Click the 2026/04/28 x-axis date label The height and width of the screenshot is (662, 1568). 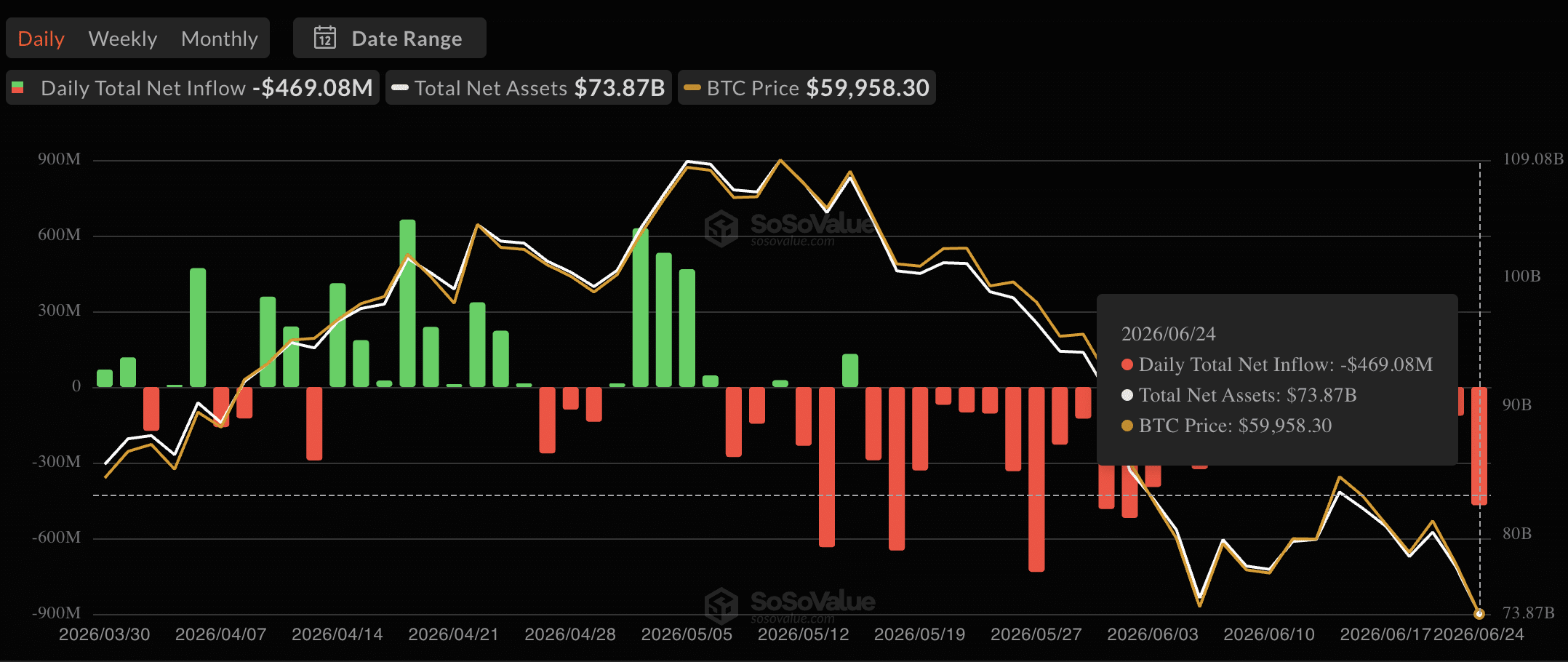click(x=570, y=634)
